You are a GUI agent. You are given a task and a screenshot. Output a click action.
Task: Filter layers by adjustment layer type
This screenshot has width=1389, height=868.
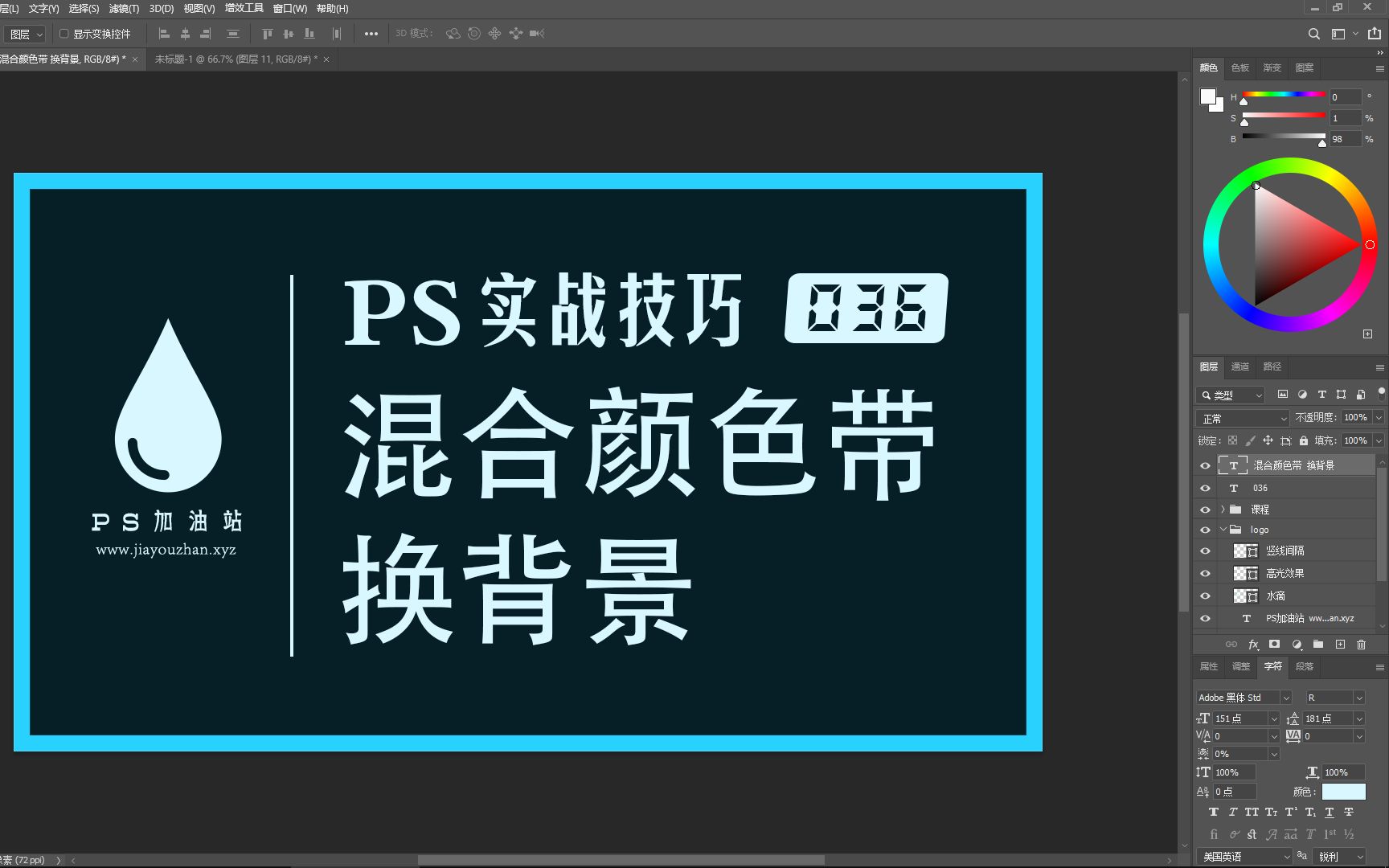tap(1302, 395)
